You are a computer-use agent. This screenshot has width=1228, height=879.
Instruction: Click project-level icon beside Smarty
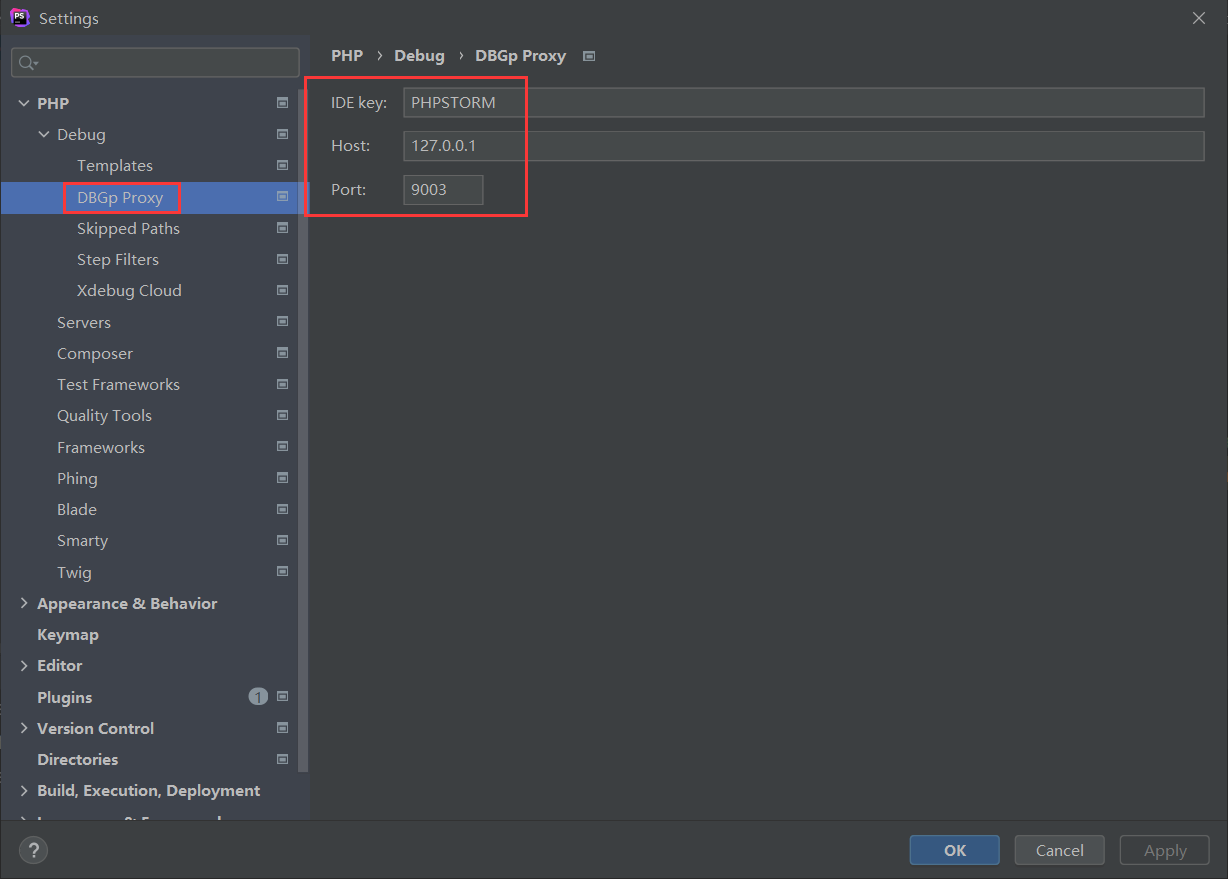282,540
